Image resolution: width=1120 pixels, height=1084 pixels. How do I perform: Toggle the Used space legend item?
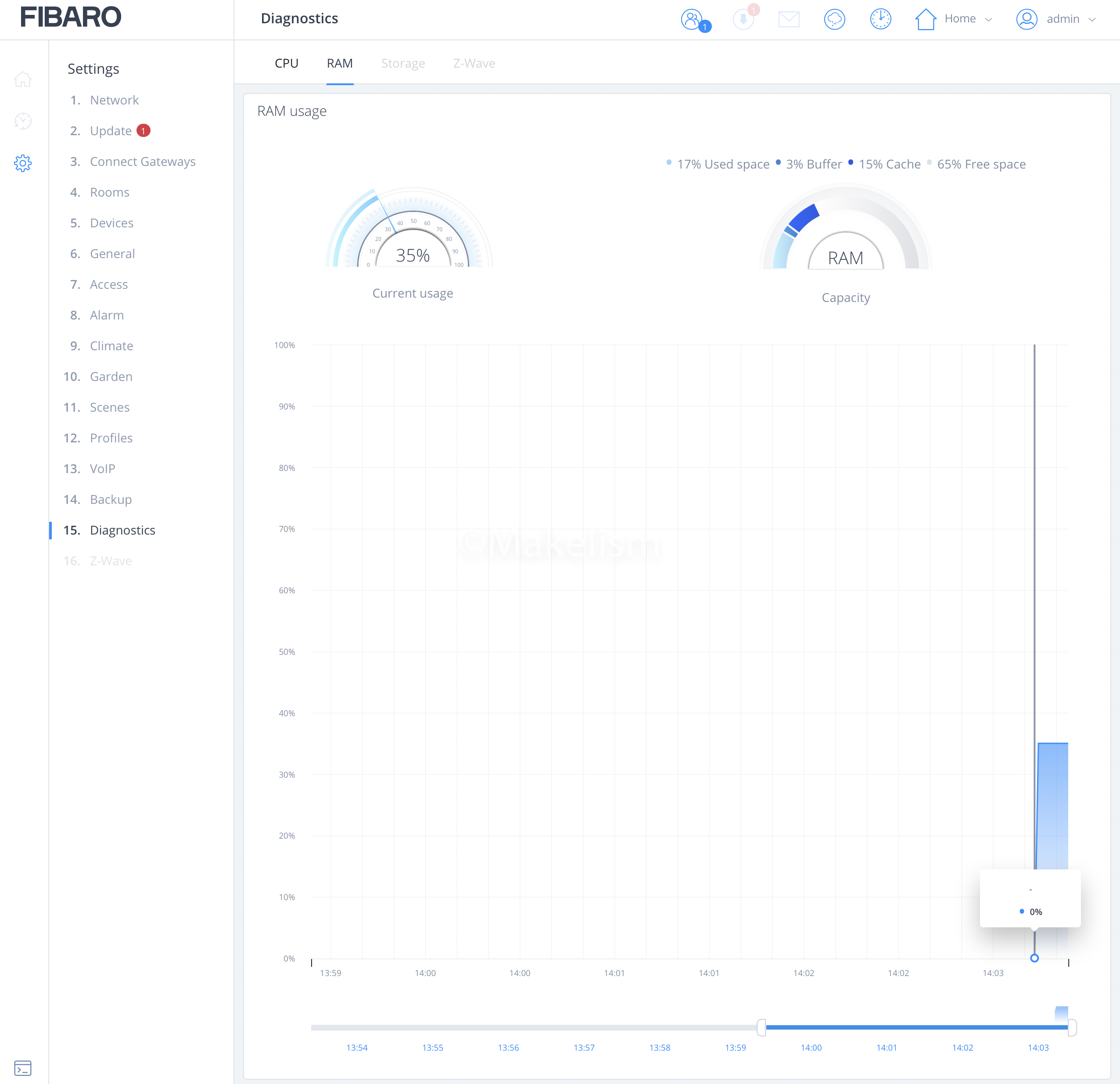point(723,165)
